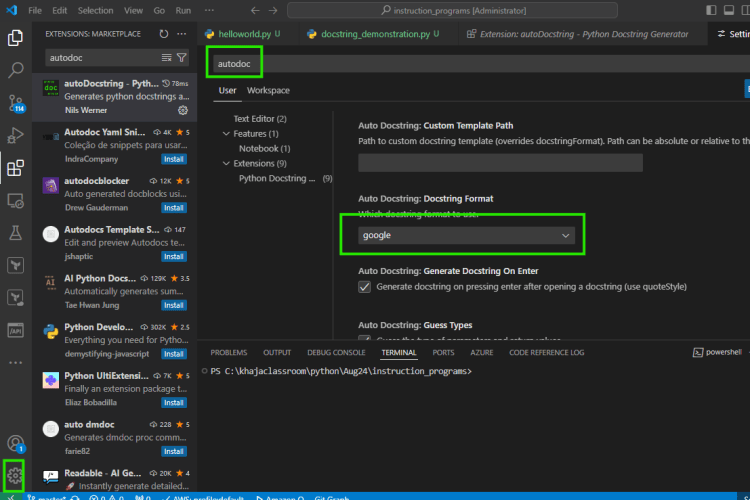Install the auto dmdoc extension

click(174, 451)
